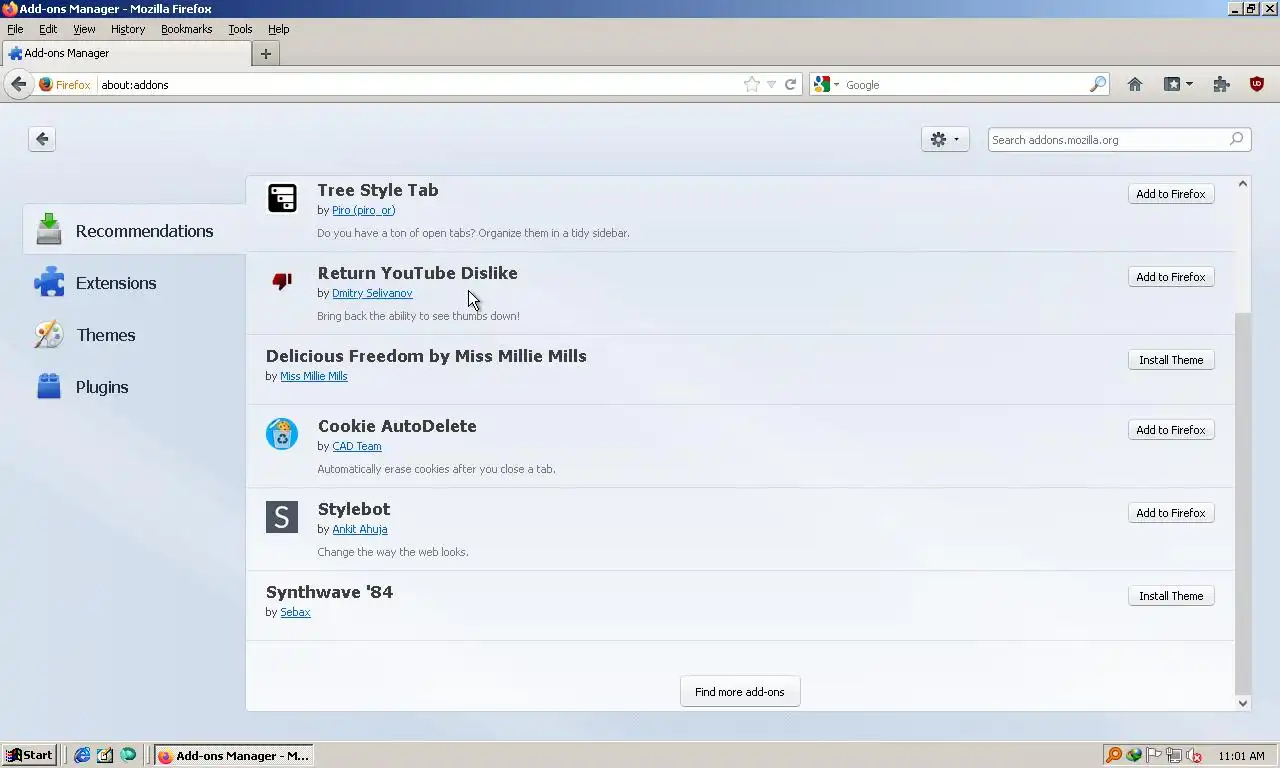
Task: Open author link Ankit Ahuja
Action: click(360, 529)
